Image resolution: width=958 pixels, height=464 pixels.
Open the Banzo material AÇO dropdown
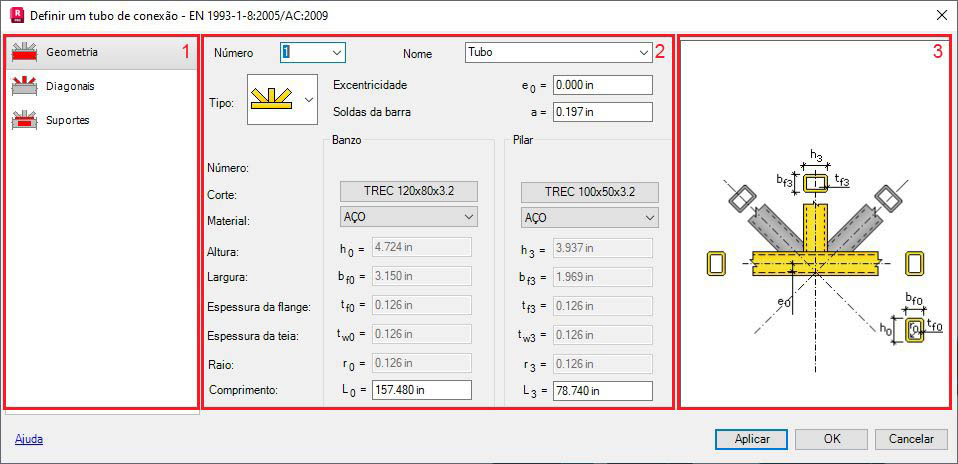(409, 216)
